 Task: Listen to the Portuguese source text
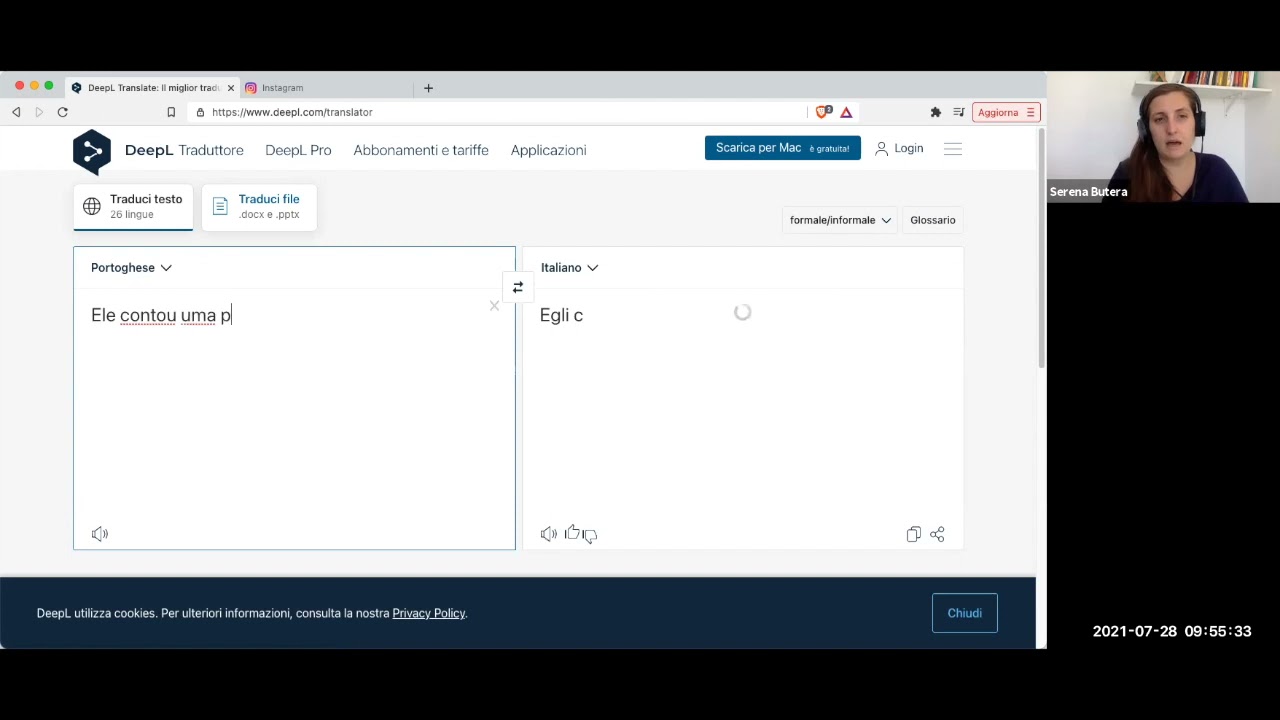click(100, 534)
